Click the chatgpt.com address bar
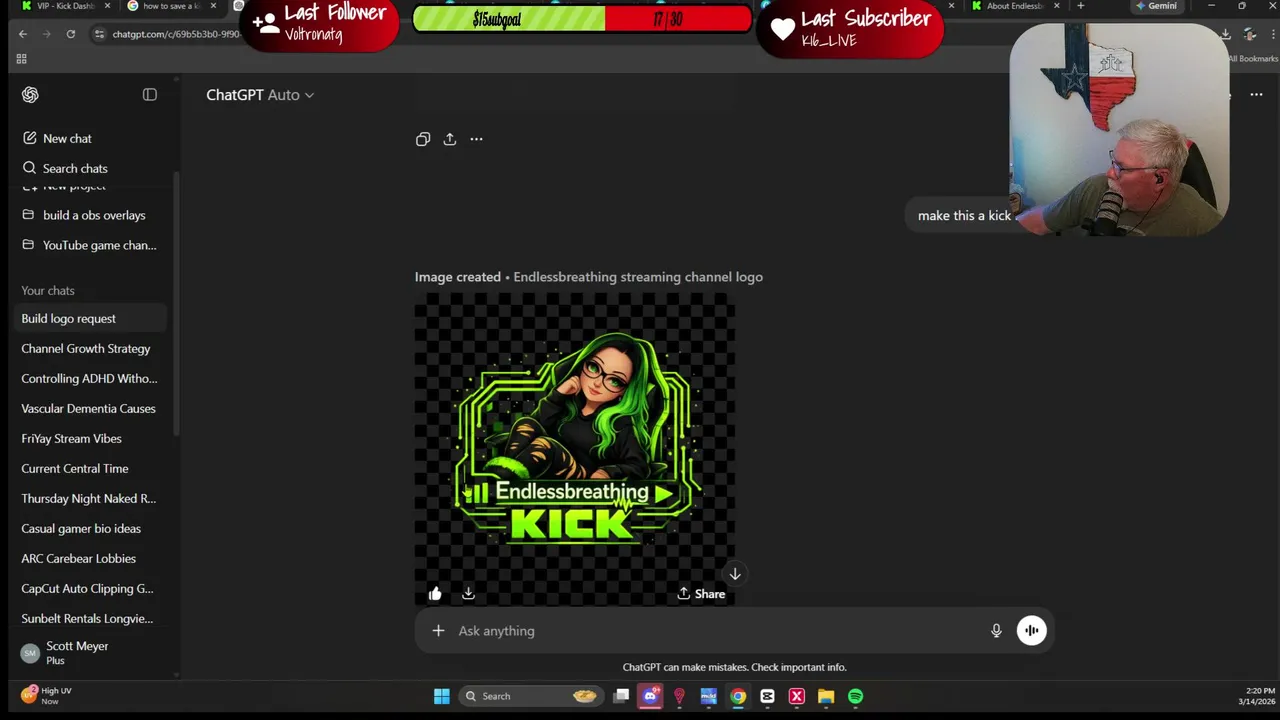The width and height of the screenshot is (1280, 720). [175, 34]
